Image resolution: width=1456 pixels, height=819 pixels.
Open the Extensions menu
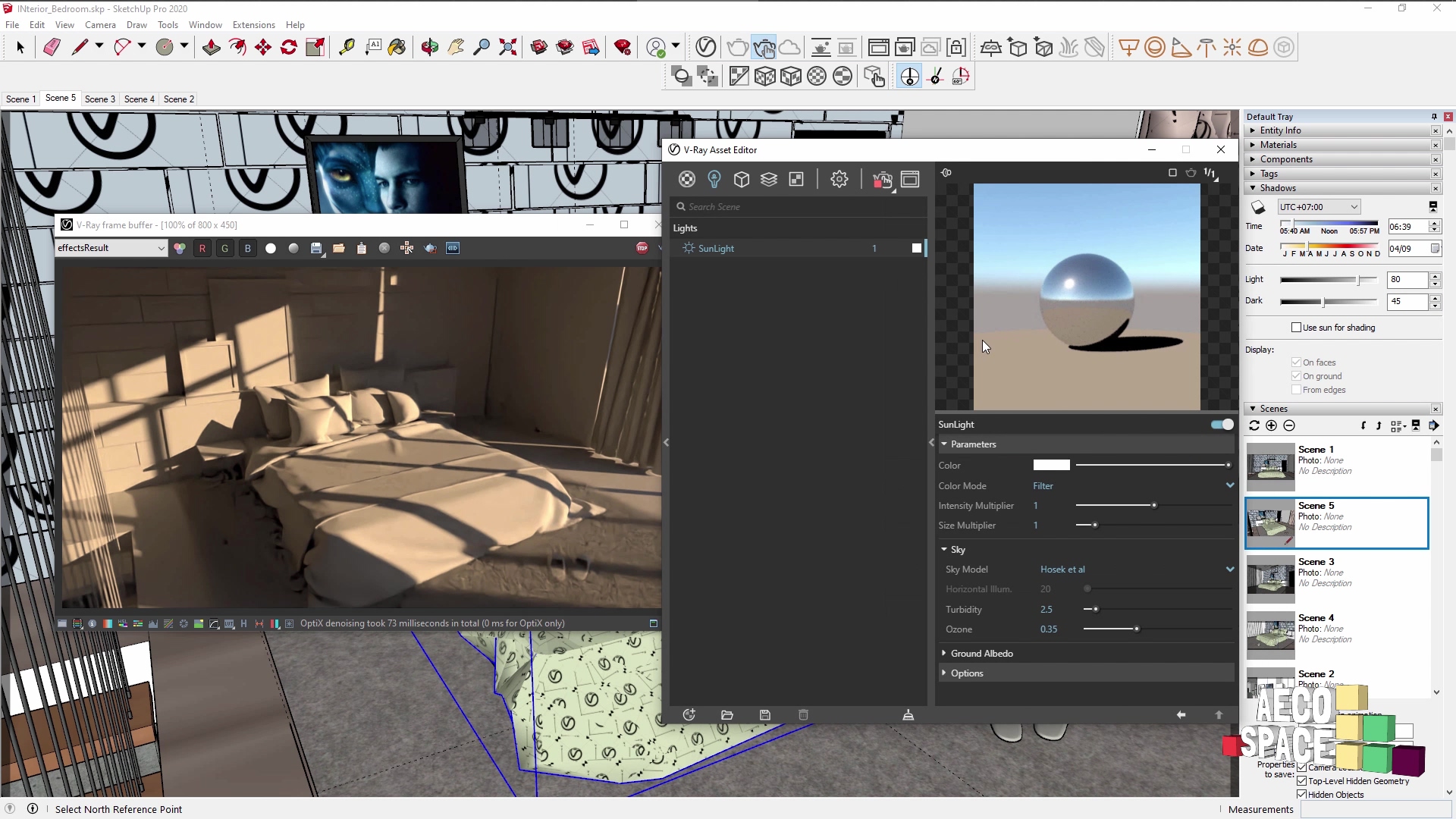click(253, 25)
